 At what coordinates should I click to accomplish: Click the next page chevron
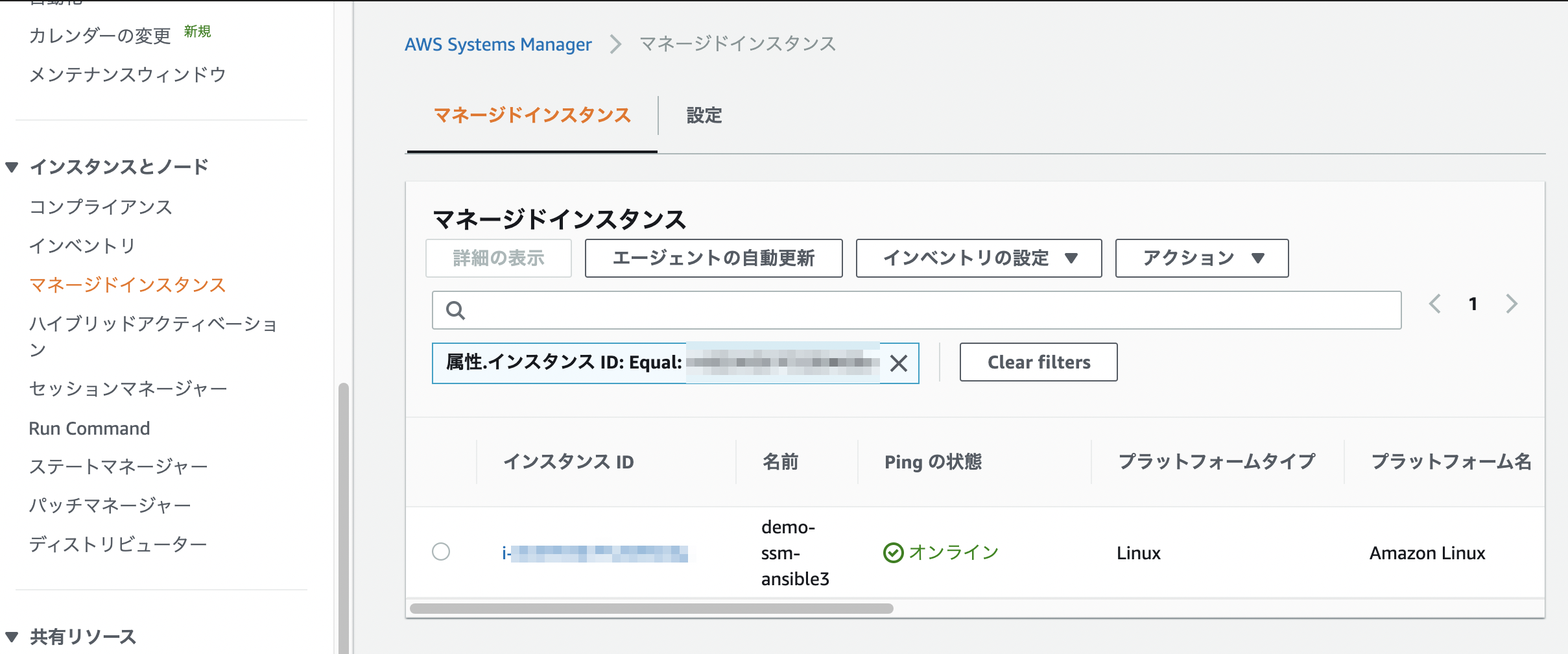(x=1512, y=304)
